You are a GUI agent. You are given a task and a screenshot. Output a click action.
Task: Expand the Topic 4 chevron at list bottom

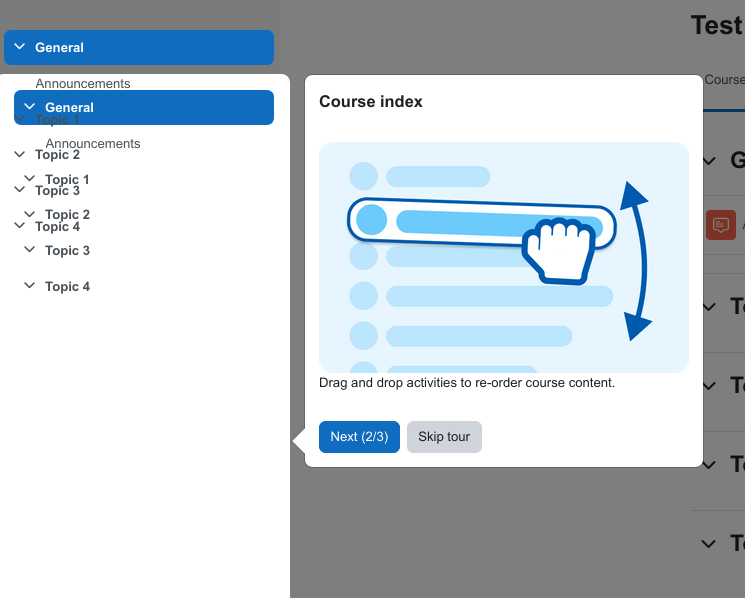29,285
